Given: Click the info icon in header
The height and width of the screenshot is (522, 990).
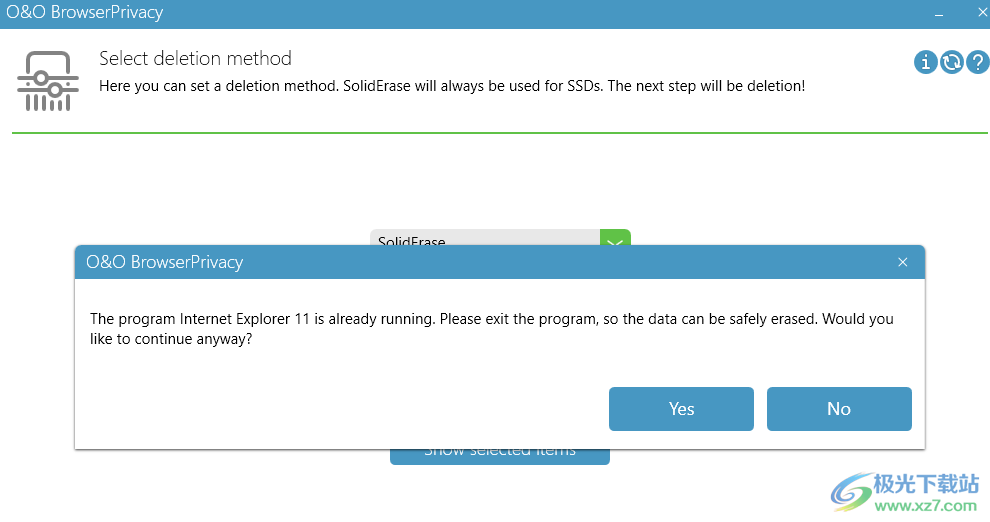Looking at the screenshot, I should point(926,62).
